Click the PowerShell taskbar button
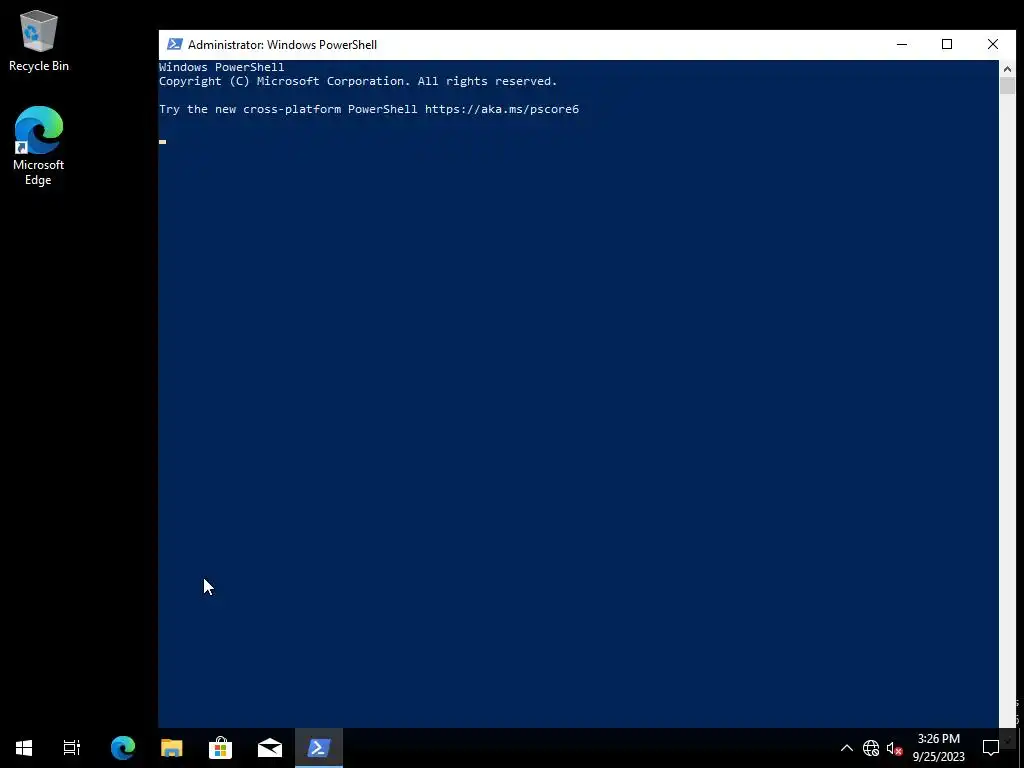 click(319, 748)
